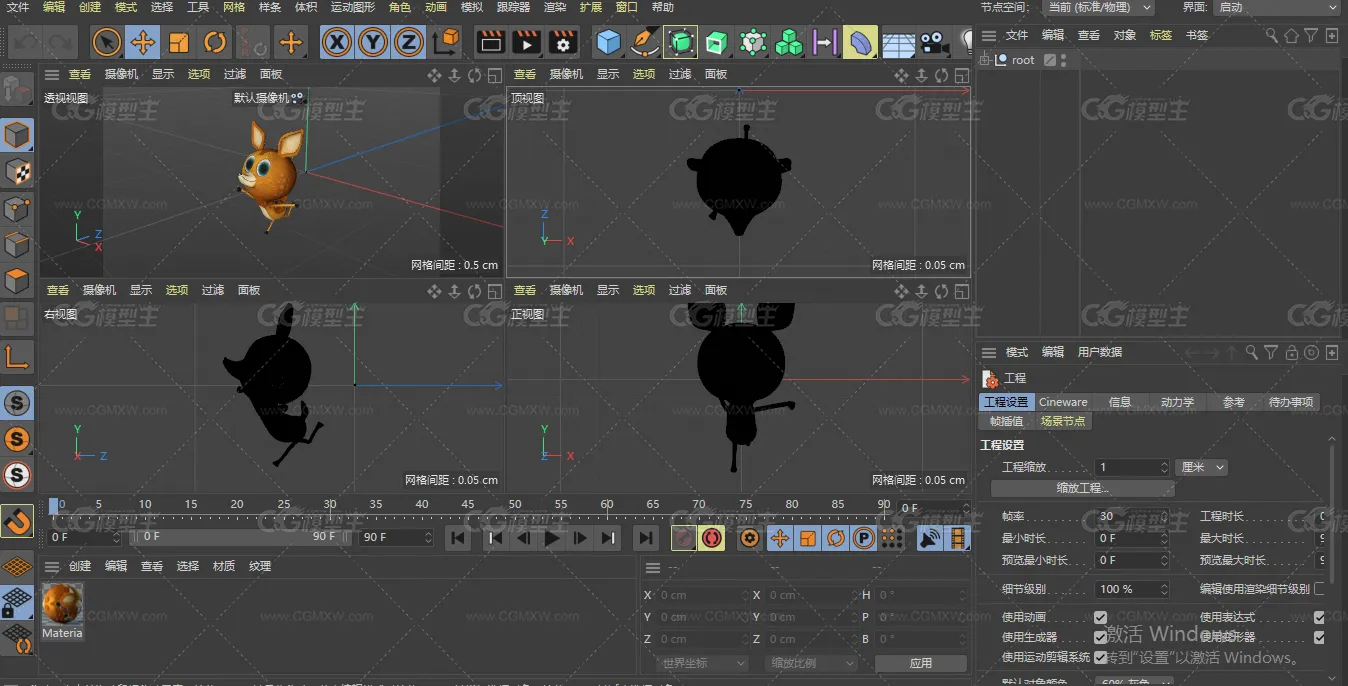The image size is (1348, 686).
Task: Open Render Settings gear clapperboard icon
Action: [x=563, y=42]
